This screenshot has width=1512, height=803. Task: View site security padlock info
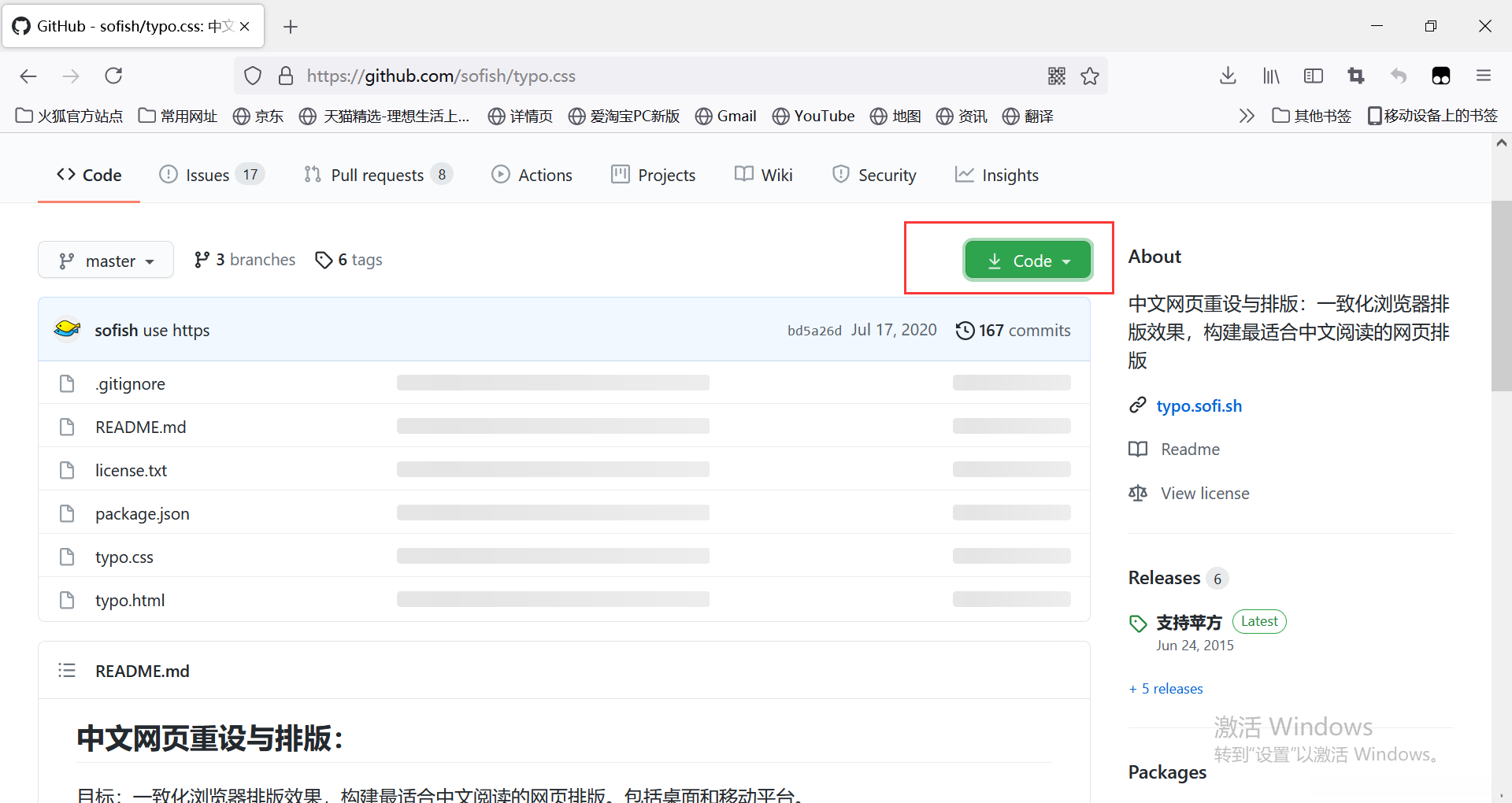(286, 76)
